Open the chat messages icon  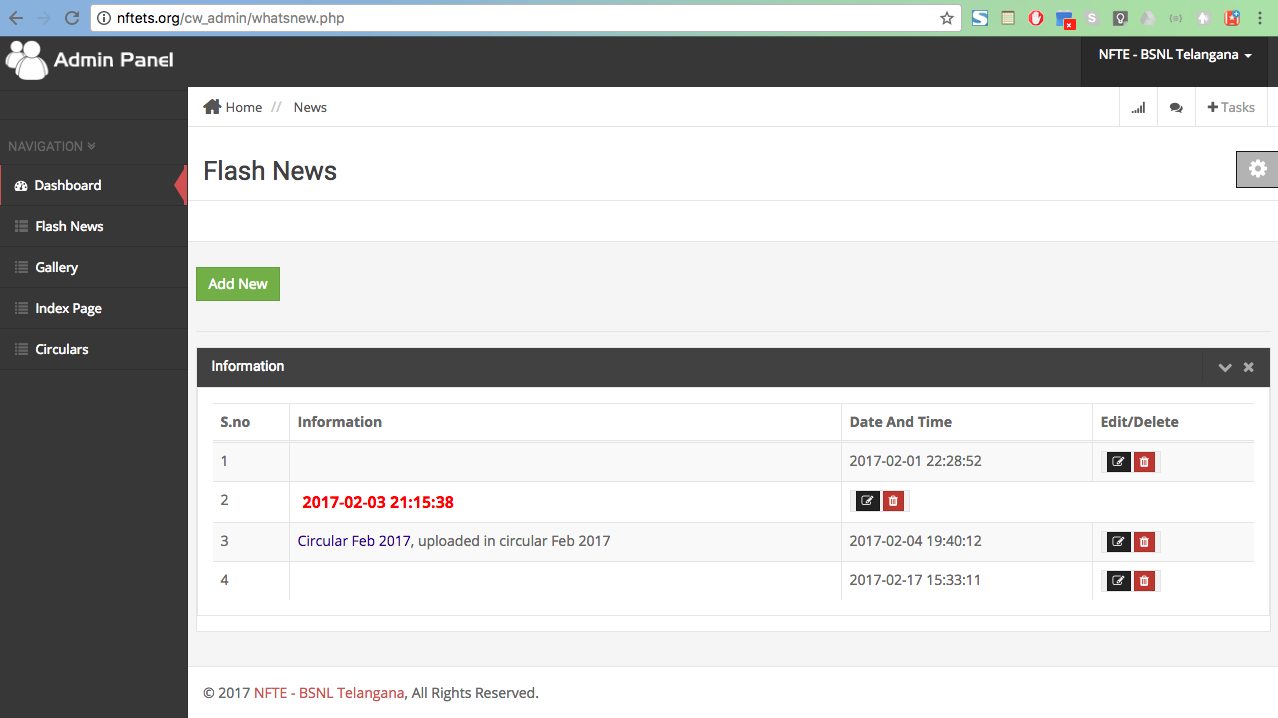click(1176, 108)
